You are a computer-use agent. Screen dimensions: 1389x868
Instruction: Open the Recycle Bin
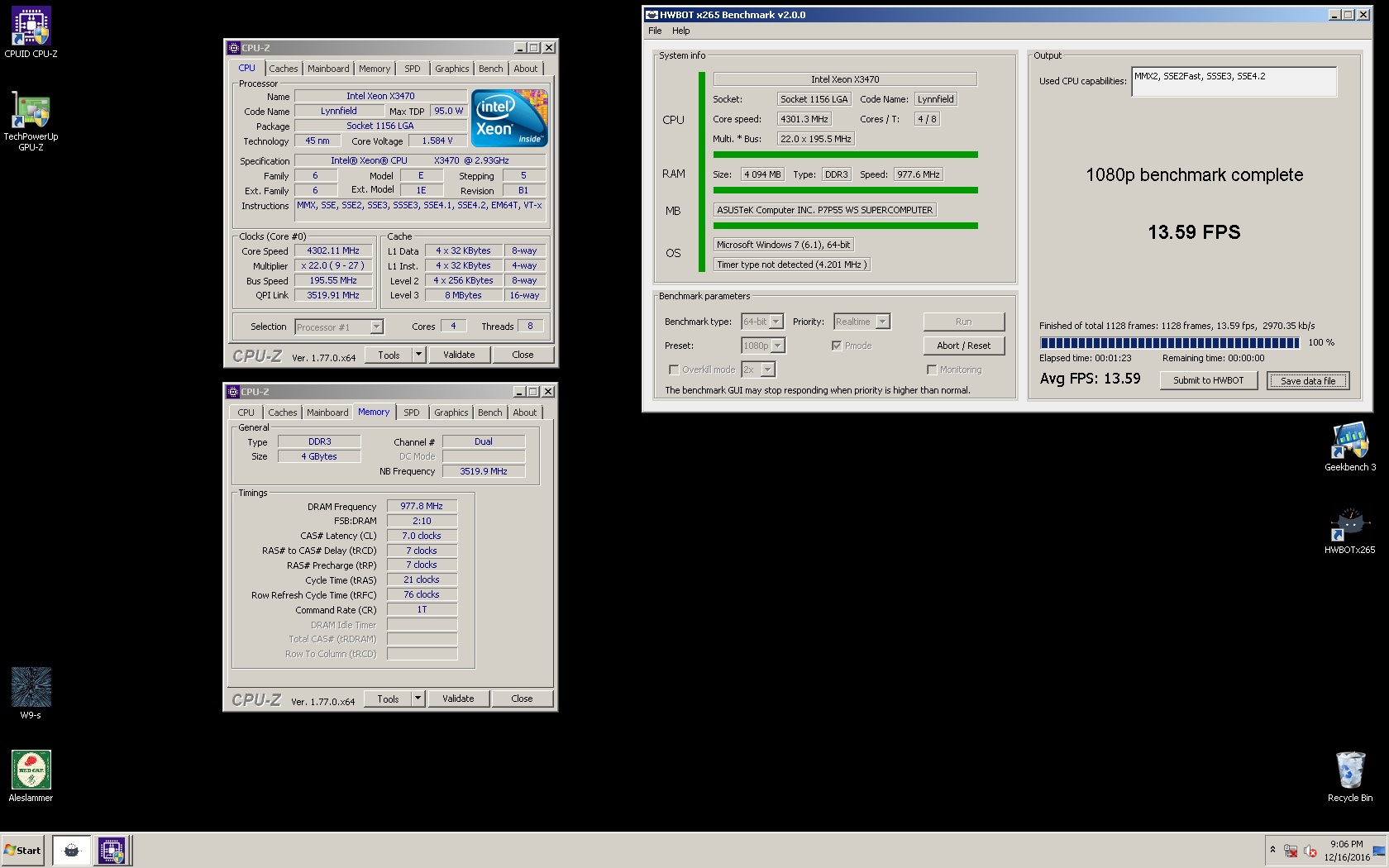pyautogui.click(x=1350, y=776)
